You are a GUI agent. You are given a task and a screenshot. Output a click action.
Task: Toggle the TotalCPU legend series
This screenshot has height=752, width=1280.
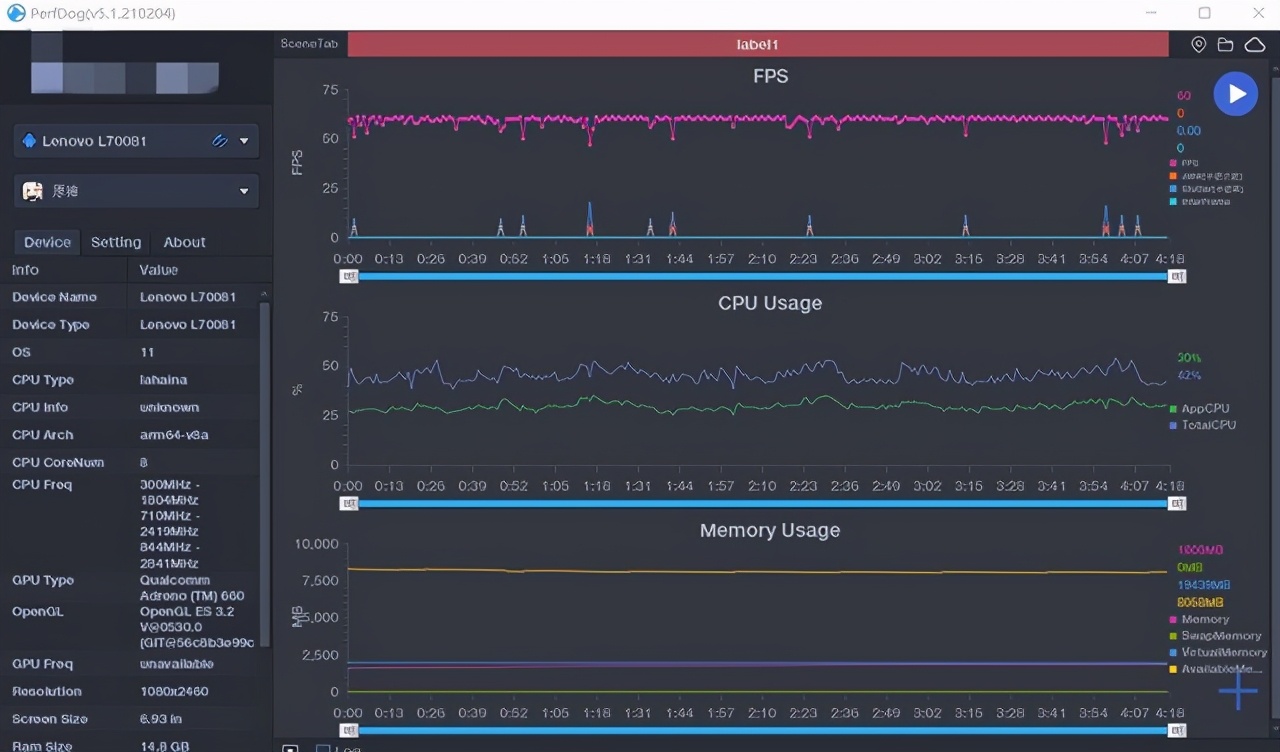click(1203, 425)
